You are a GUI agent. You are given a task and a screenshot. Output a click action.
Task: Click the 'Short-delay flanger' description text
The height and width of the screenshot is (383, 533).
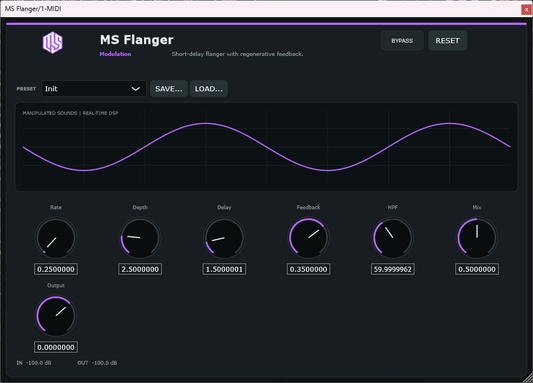pyautogui.click(x=237, y=54)
